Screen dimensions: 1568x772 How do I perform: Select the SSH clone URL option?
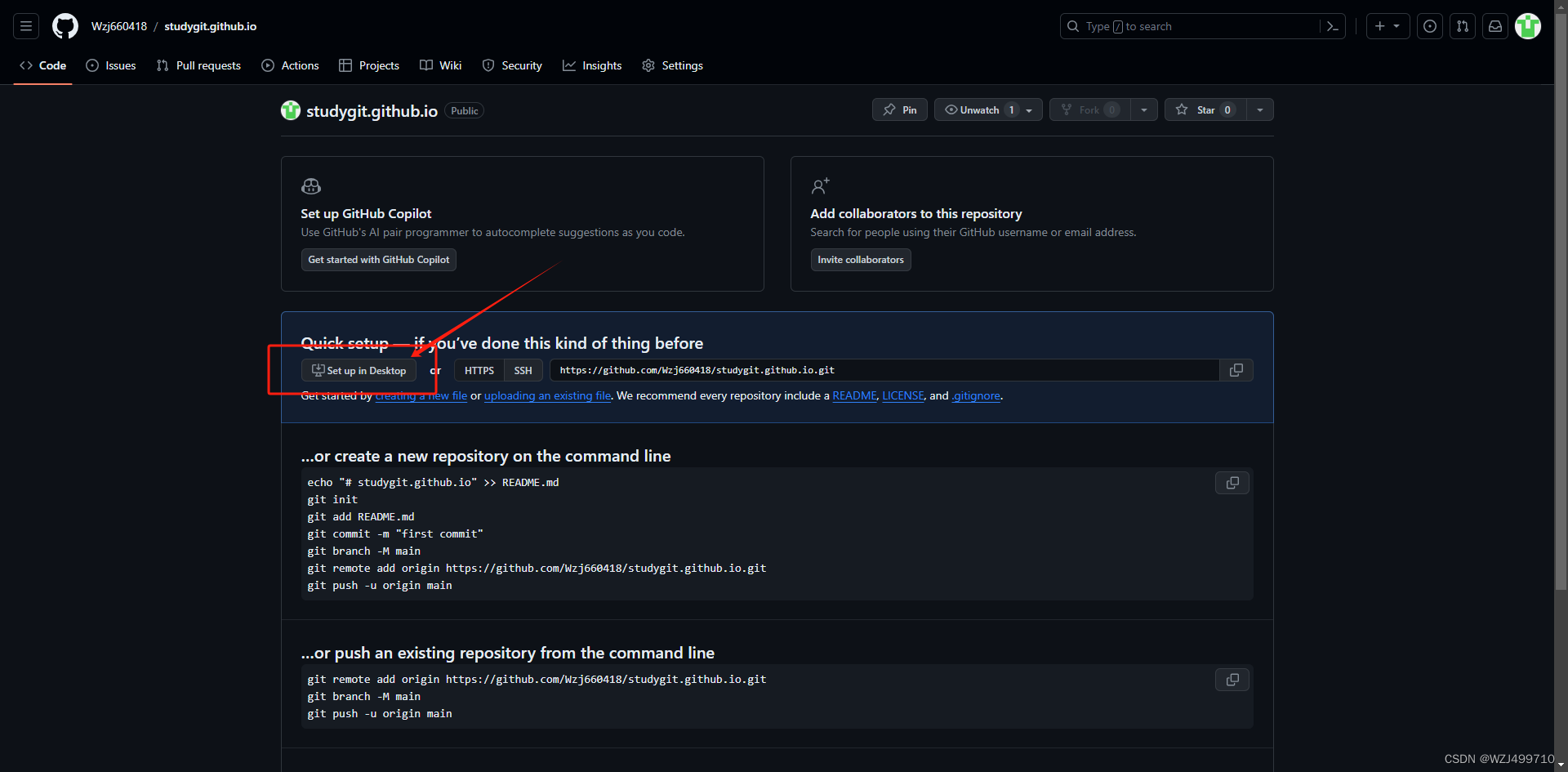pos(523,370)
